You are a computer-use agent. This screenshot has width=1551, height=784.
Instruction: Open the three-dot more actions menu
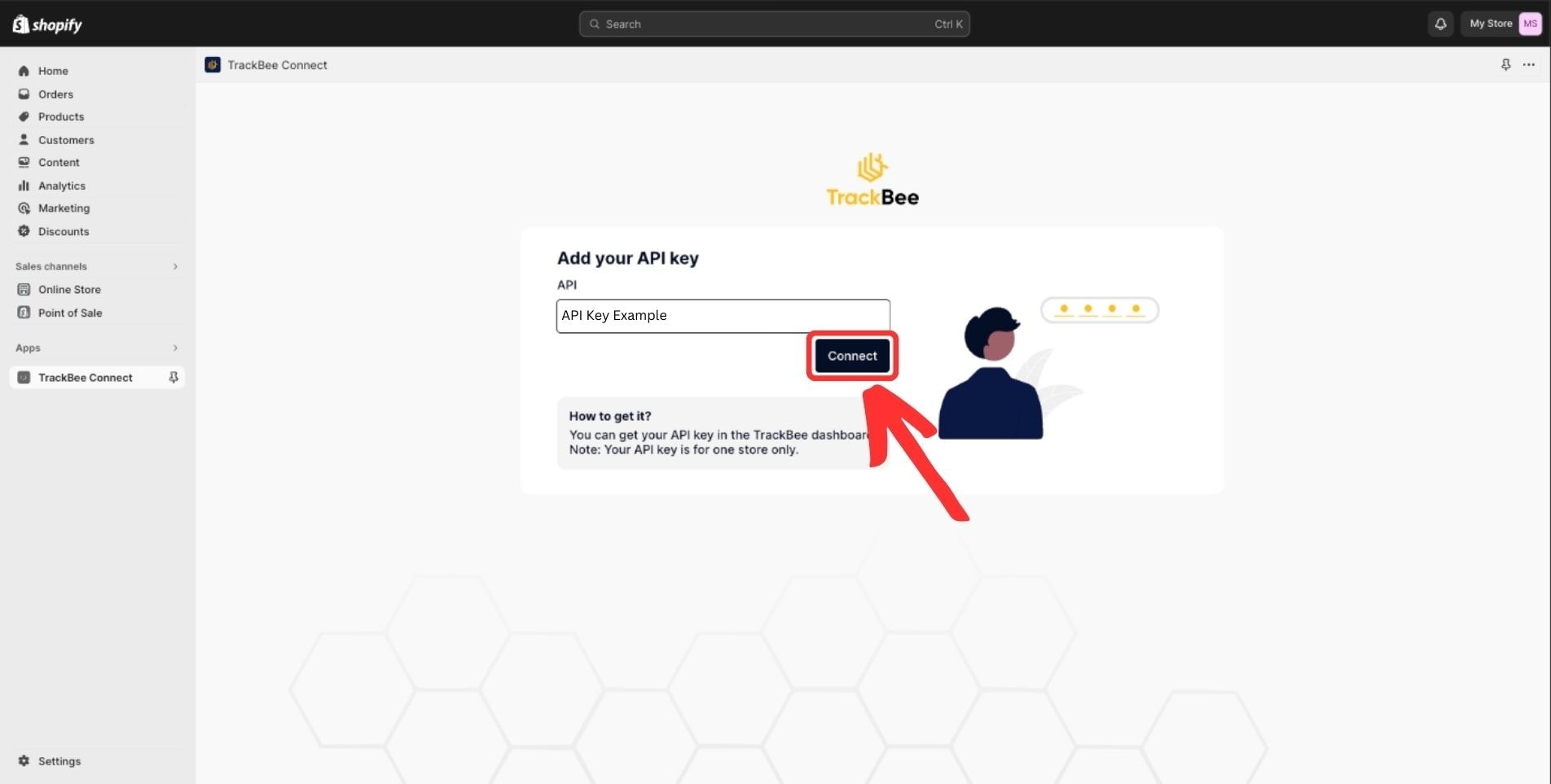[1529, 64]
